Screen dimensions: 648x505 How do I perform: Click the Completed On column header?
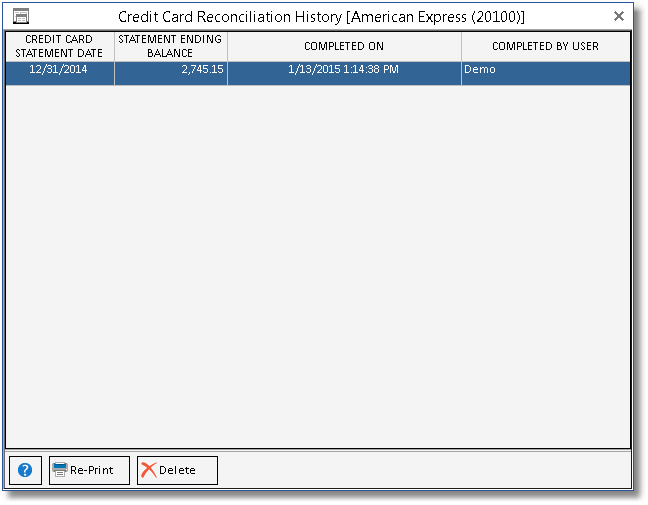pyautogui.click(x=344, y=46)
